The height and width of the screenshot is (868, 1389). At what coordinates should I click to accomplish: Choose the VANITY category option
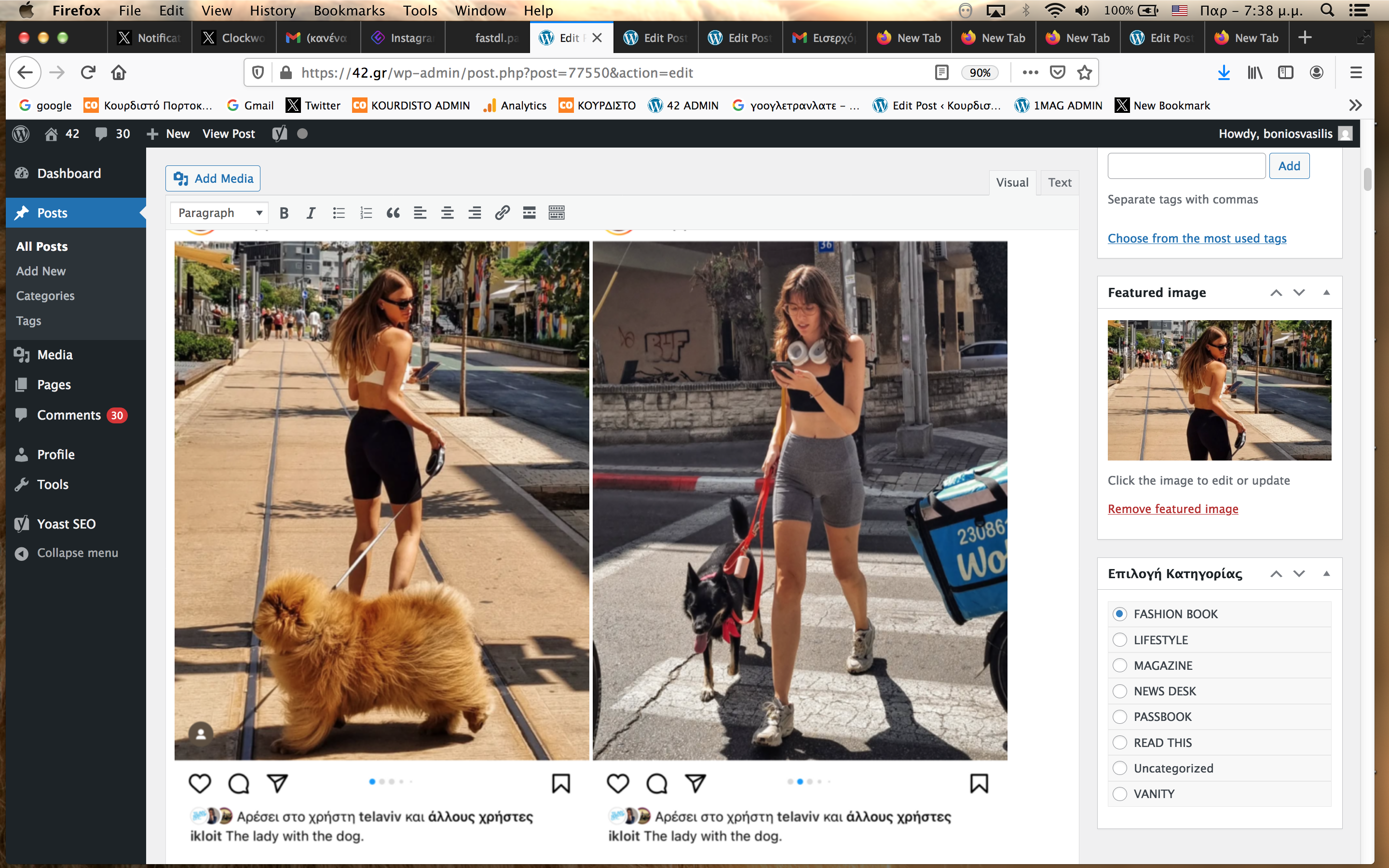[x=1119, y=793]
